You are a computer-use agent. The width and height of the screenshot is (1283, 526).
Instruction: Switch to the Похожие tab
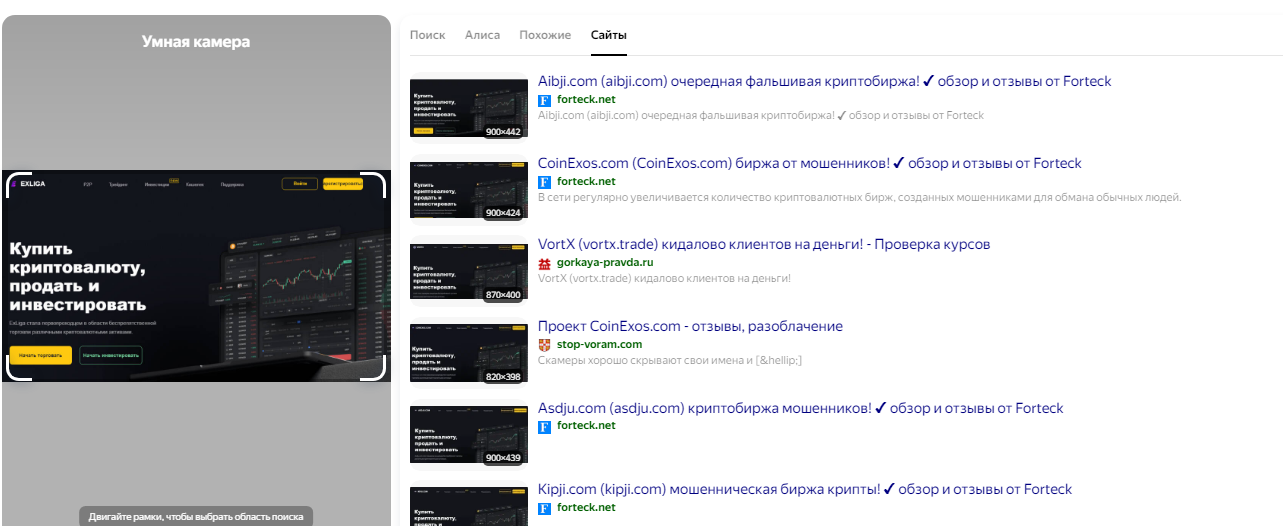545,35
